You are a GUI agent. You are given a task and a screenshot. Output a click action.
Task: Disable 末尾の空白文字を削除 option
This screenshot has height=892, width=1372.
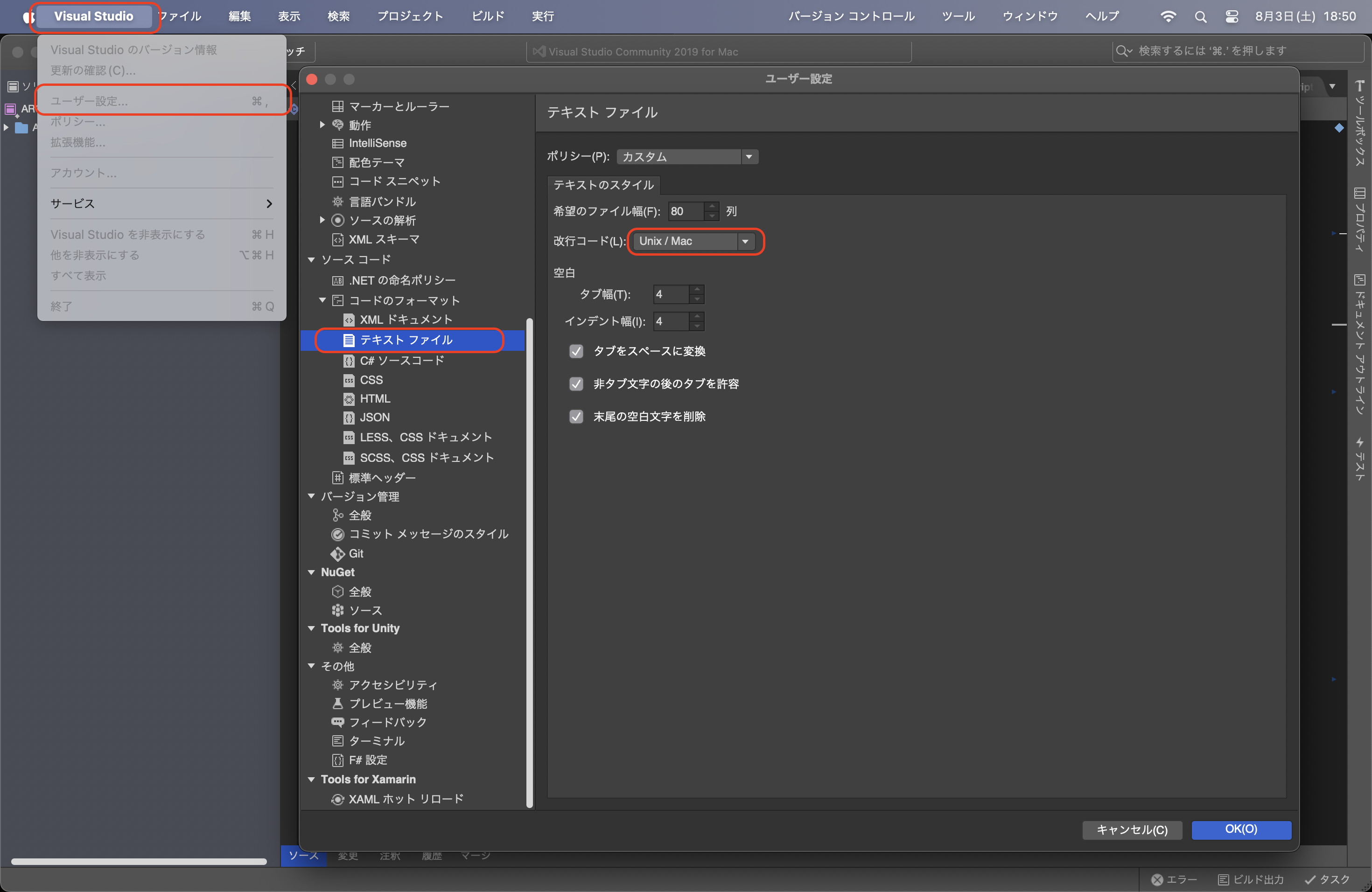(576, 417)
